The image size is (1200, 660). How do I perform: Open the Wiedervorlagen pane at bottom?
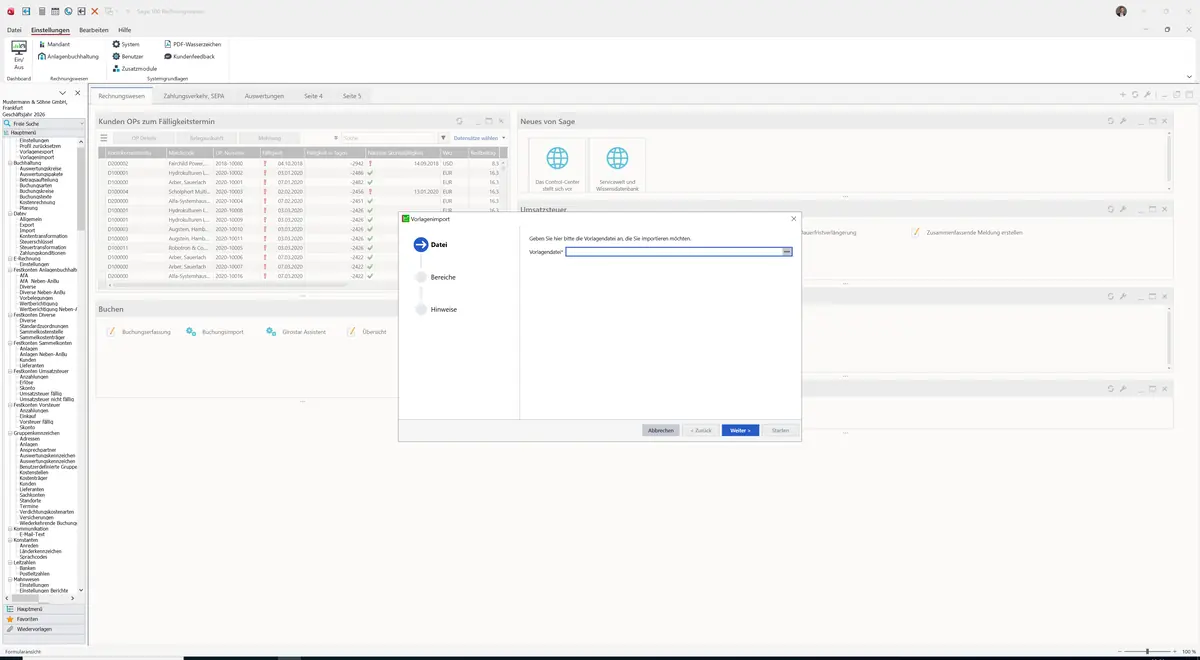coord(42,629)
